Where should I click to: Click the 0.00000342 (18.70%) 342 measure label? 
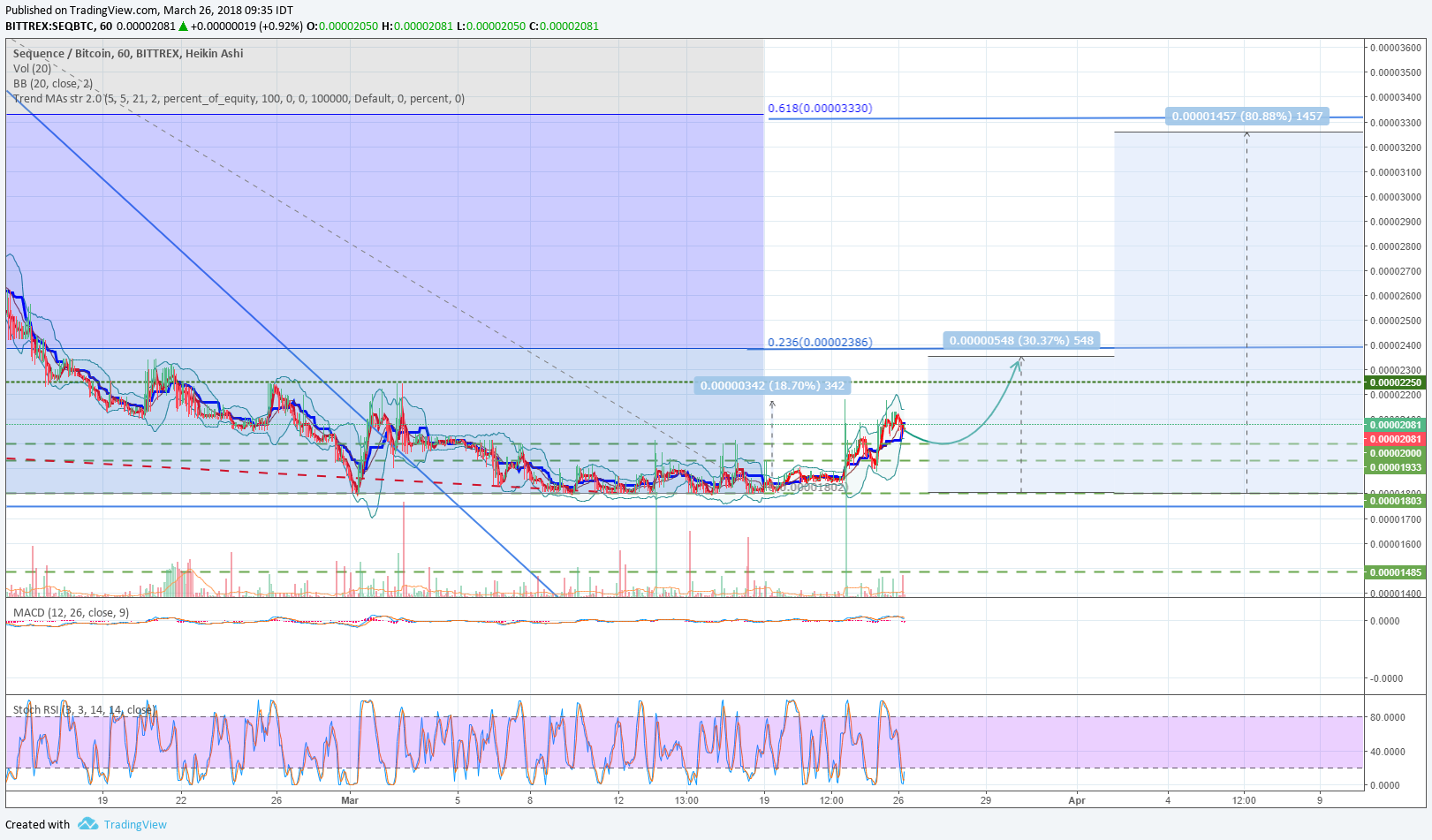pos(772,385)
